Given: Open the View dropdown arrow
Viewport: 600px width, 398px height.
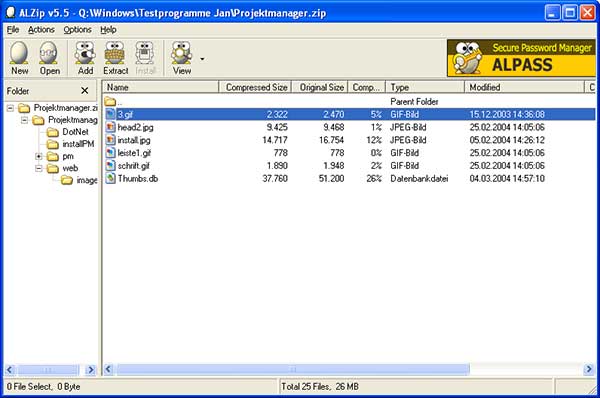Looking at the screenshot, I should [202, 59].
